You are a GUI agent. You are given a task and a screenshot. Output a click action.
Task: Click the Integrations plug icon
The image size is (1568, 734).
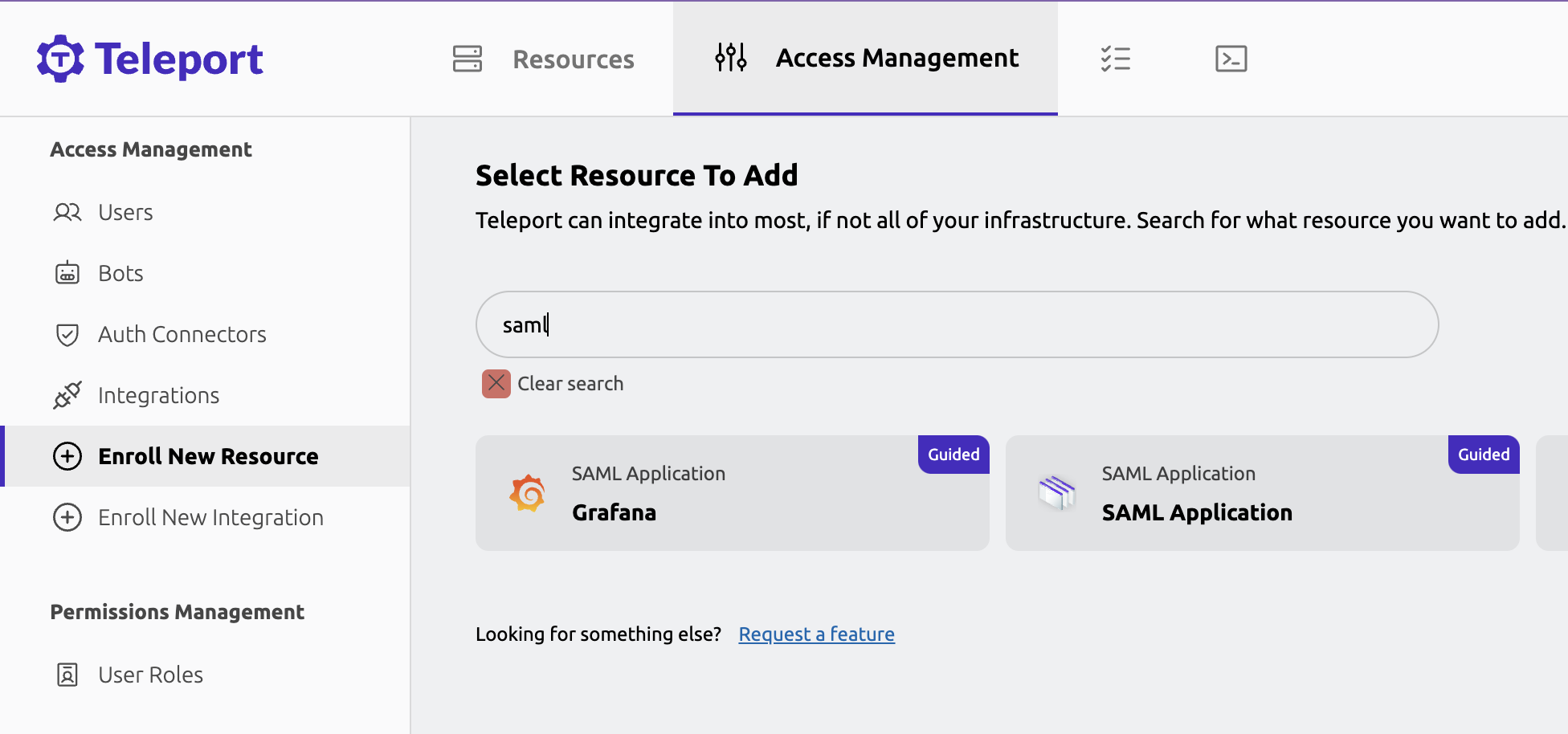click(x=67, y=395)
